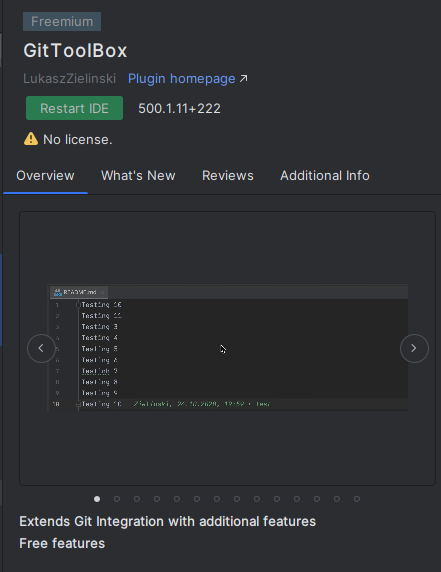Select the last carousel page dot
The width and height of the screenshot is (441, 572).
click(x=357, y=499)
